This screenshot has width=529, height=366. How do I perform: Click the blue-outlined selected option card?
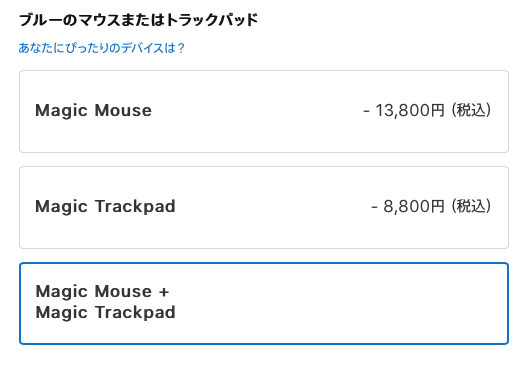click(264, 303)
